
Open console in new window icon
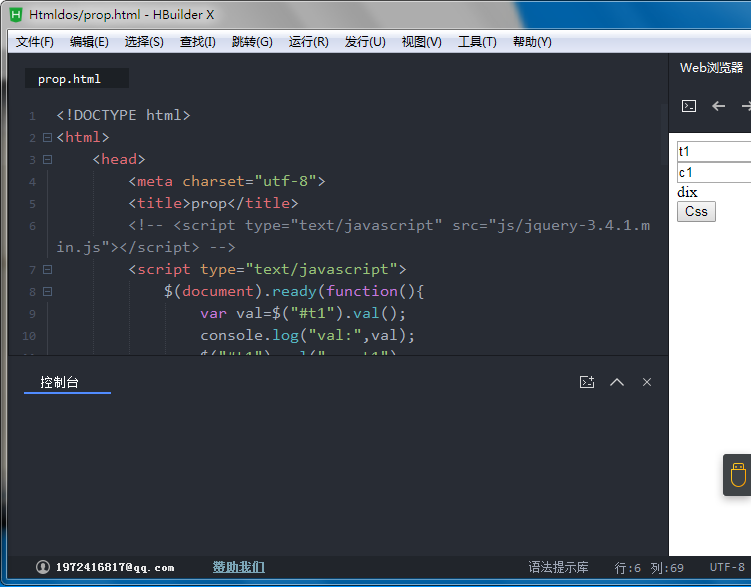[587, 382]
